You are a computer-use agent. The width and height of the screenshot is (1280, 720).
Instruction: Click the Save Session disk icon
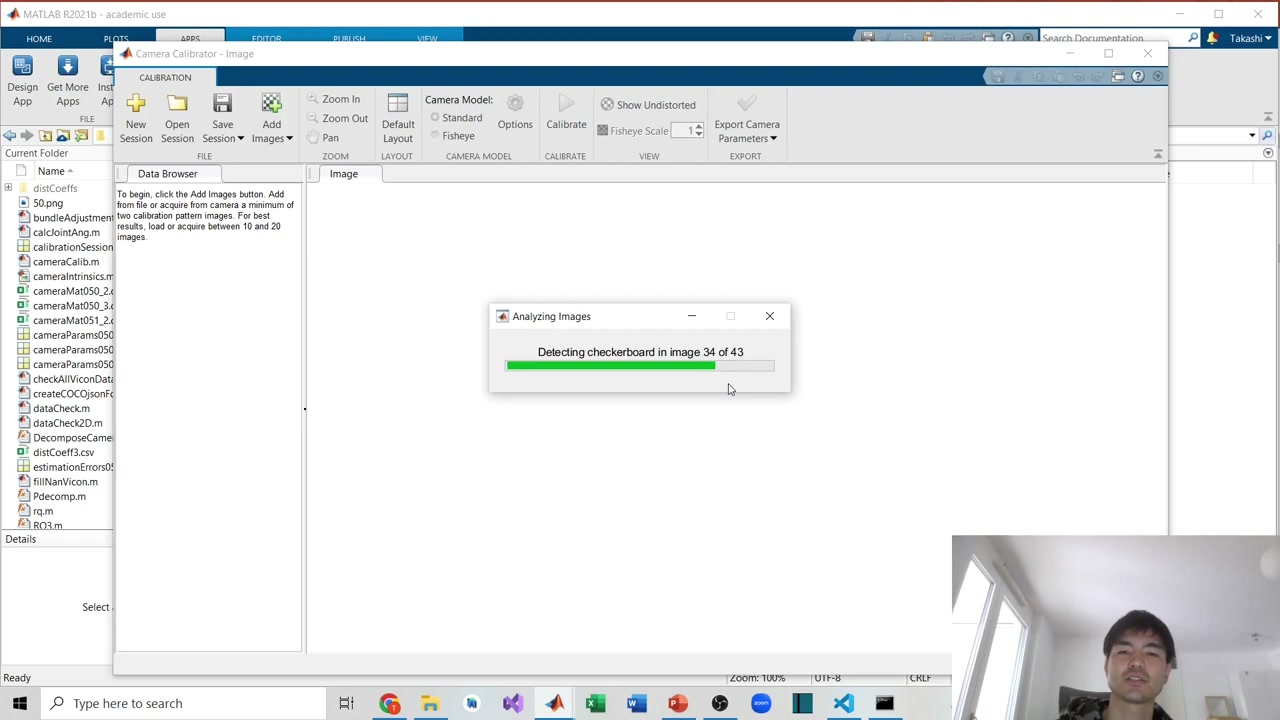222,102
